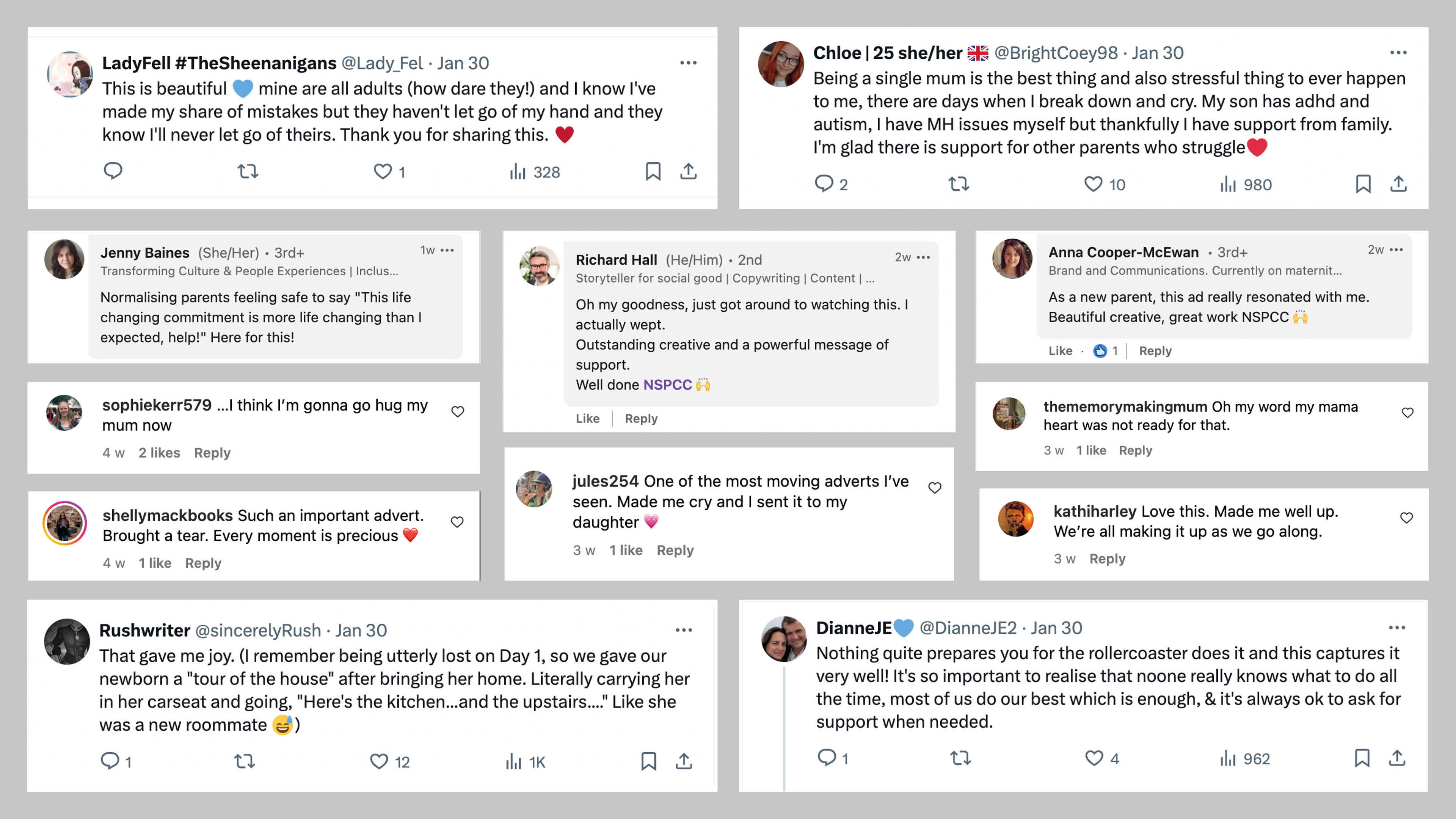Viewport: 1456px width, 819px height.
Task: Heart jules254's comment
Action: [x=935, y=487]
